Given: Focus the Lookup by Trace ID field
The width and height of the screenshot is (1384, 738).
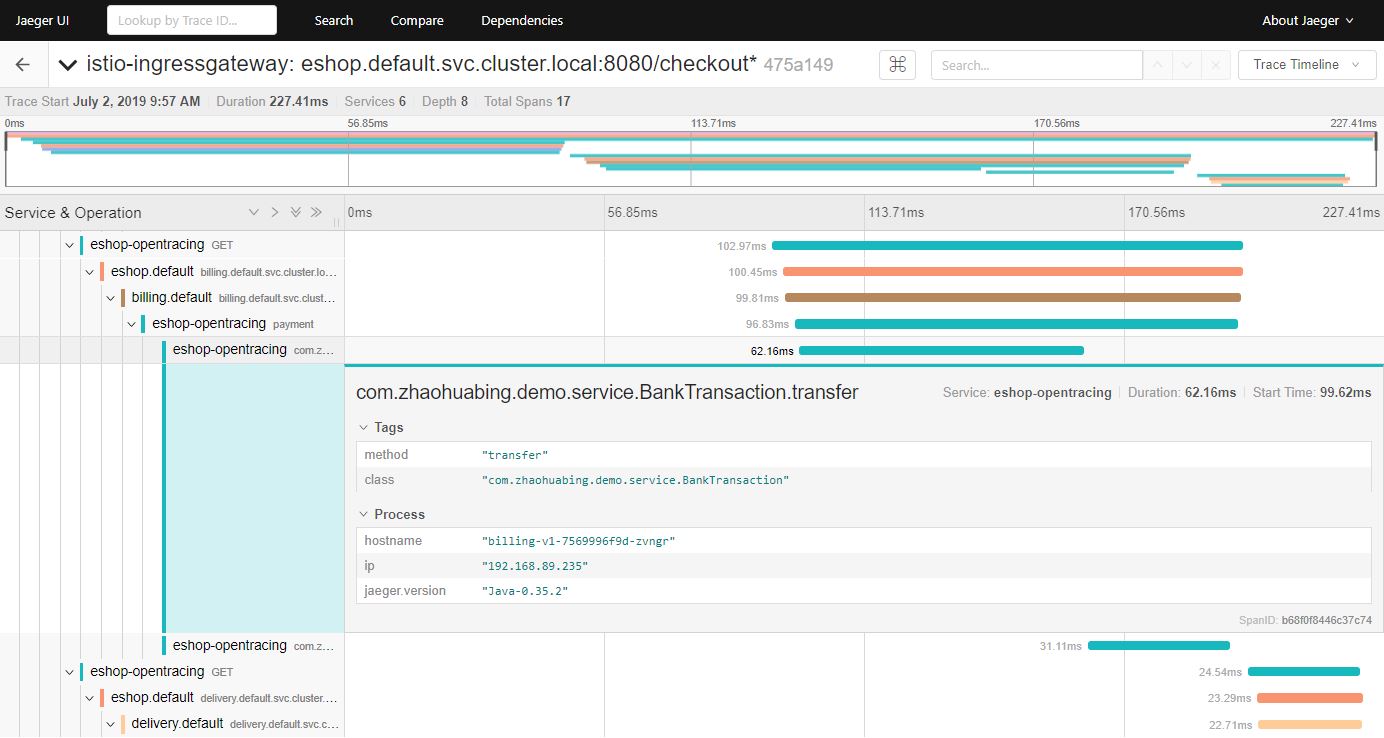Looking at the screenshot, I should coord(191,20).
